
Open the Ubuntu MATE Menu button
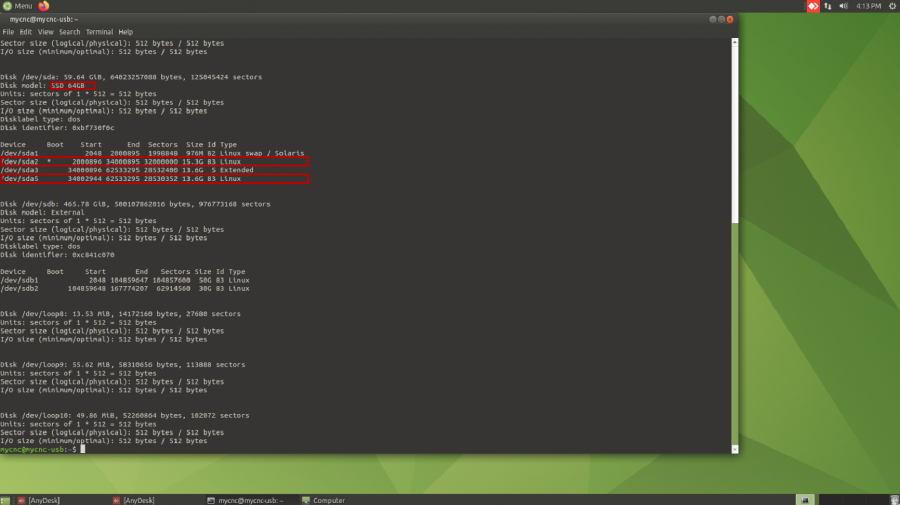point(17,6)
